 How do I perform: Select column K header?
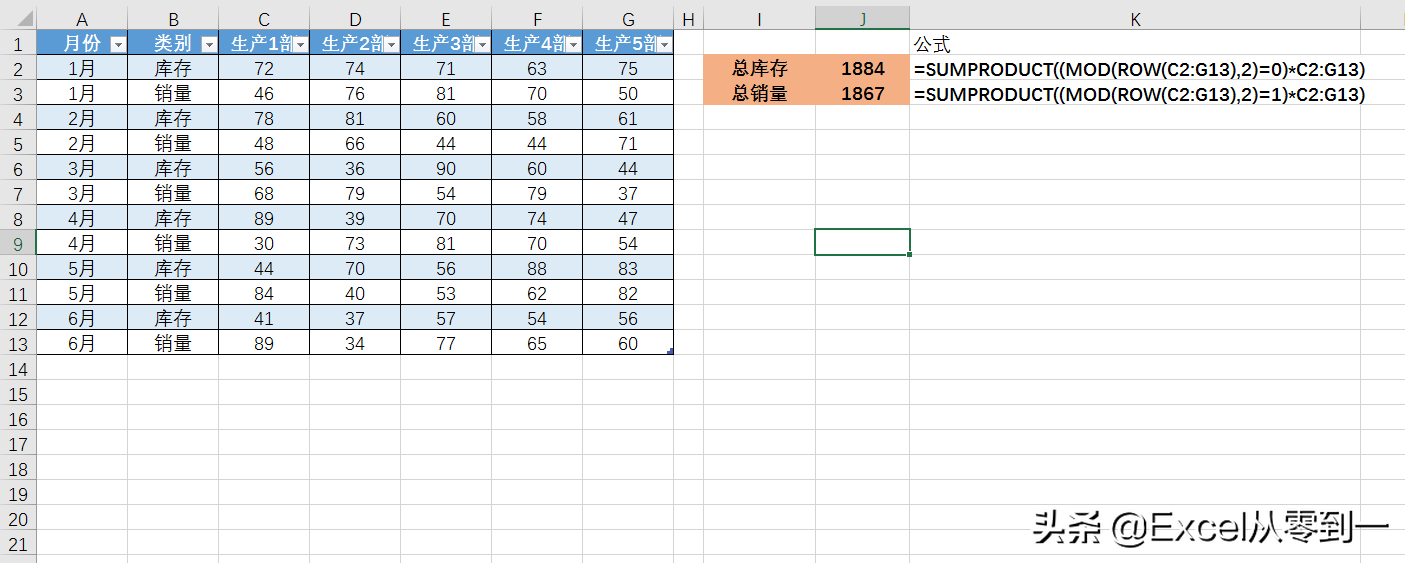[x=1135, y=19]
